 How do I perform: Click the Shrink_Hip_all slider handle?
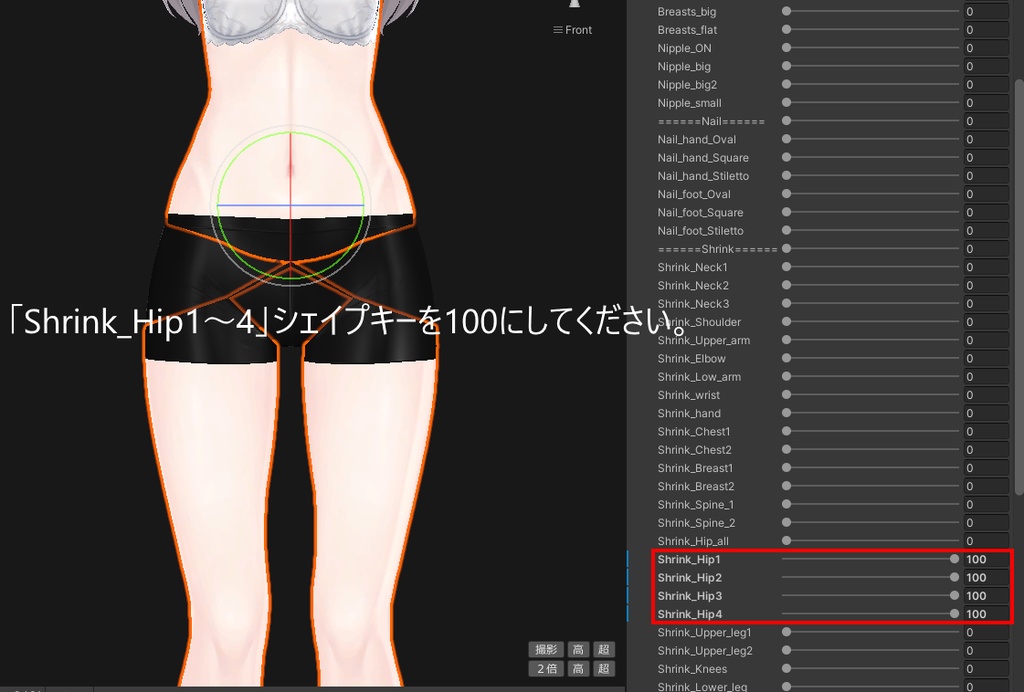pos(786,541)
